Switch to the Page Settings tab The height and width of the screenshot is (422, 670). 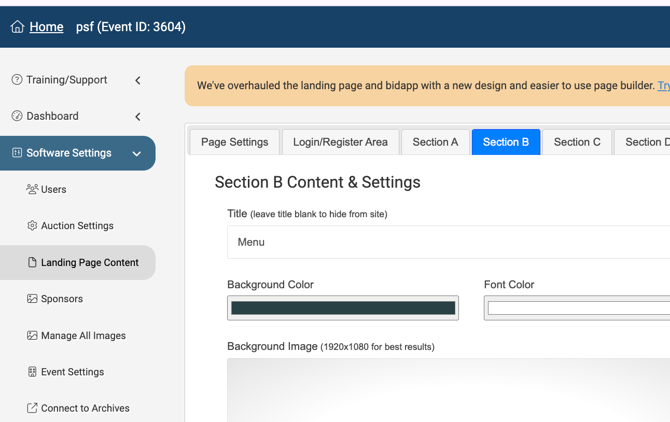[x=235, y=142]
